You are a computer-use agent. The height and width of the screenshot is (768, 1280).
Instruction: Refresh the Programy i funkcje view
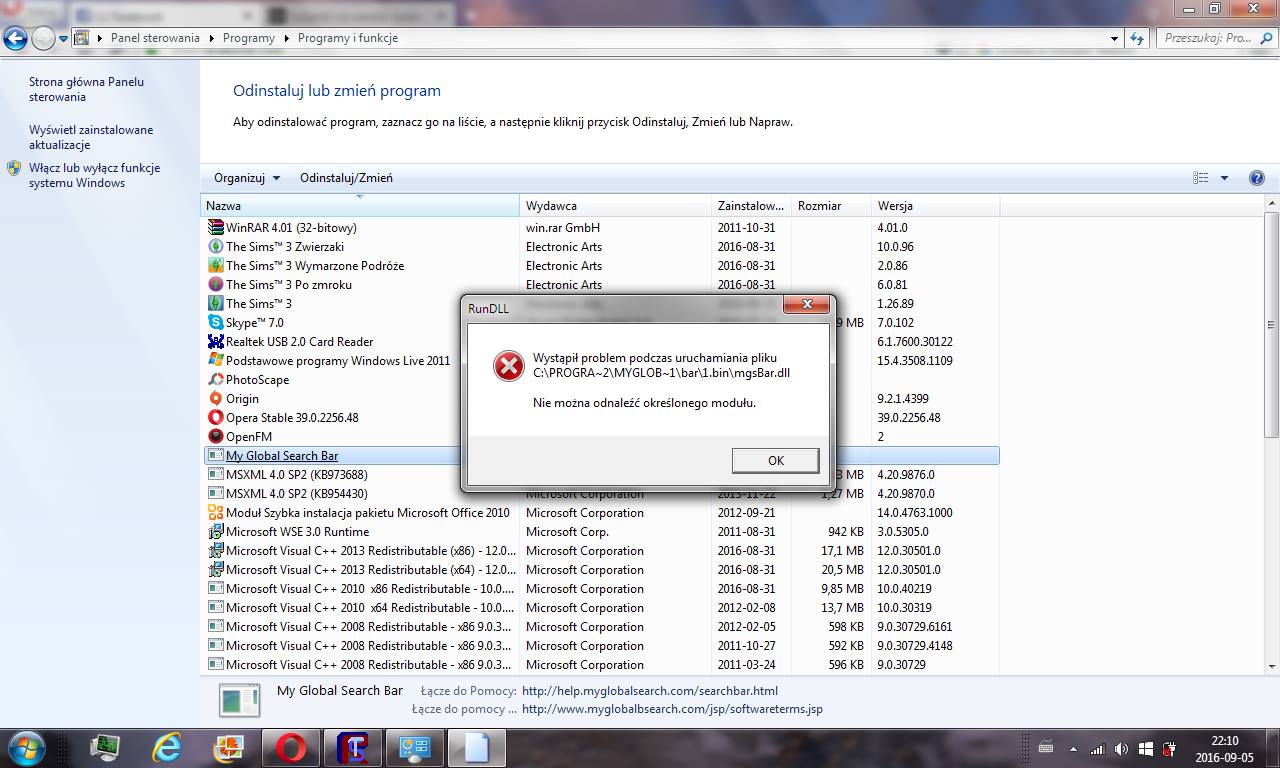1137,38
